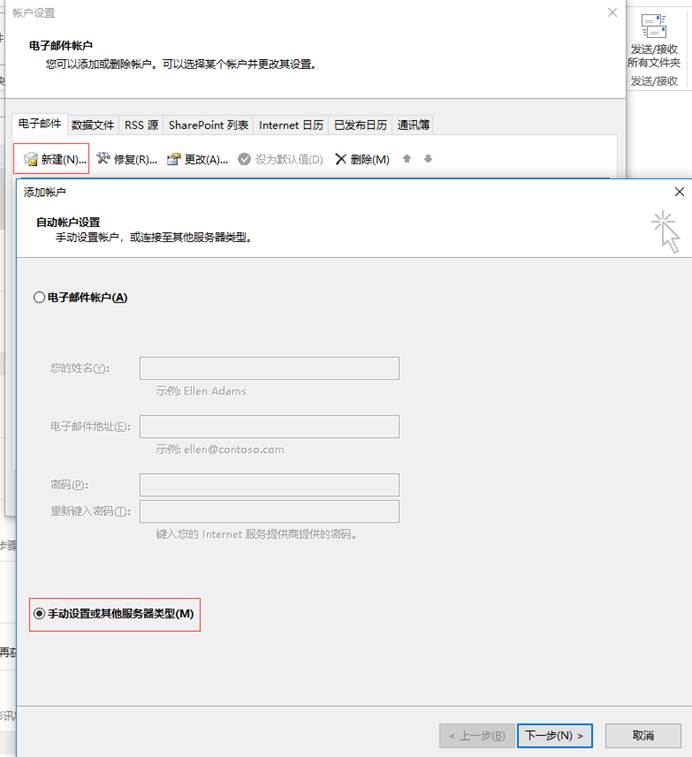Switch to the Internet 日历 tab

click(291, 125)
